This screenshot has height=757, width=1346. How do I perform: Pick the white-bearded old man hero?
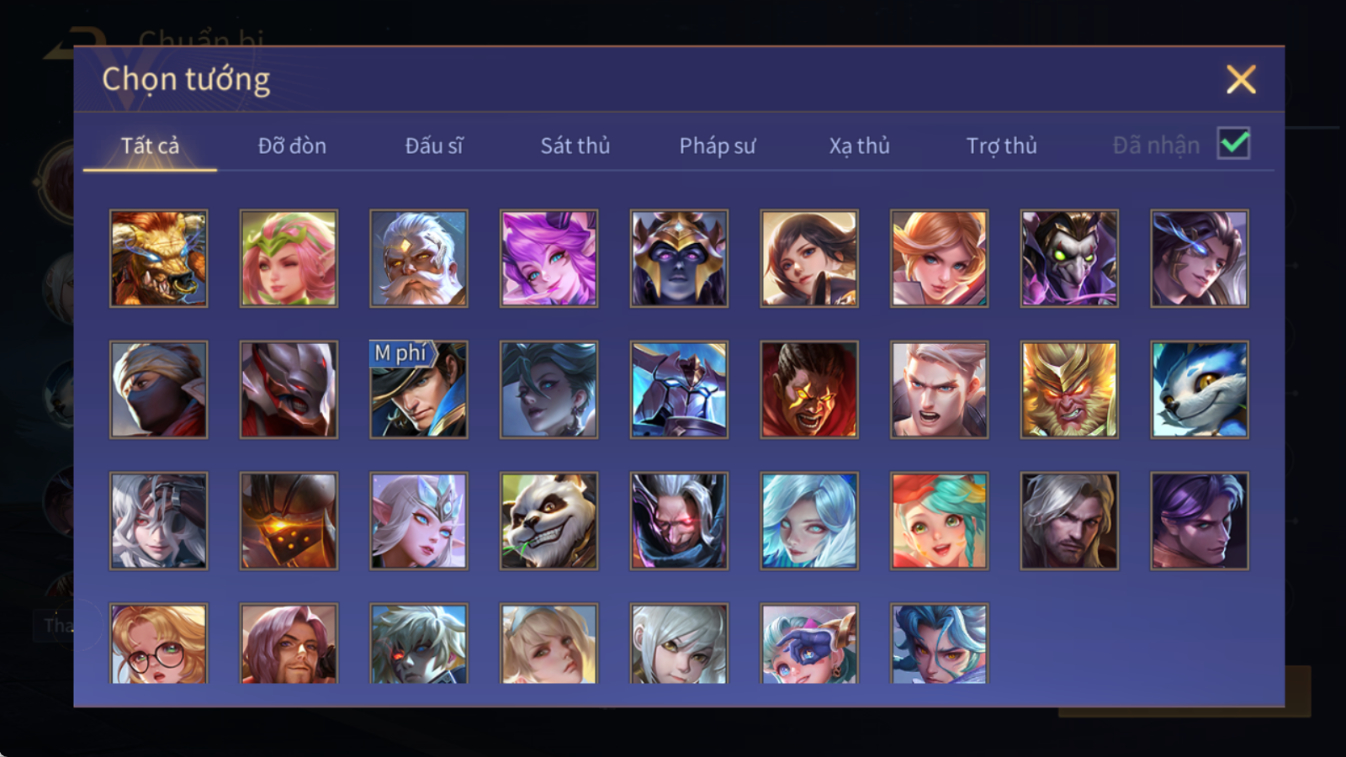(419, 258)
